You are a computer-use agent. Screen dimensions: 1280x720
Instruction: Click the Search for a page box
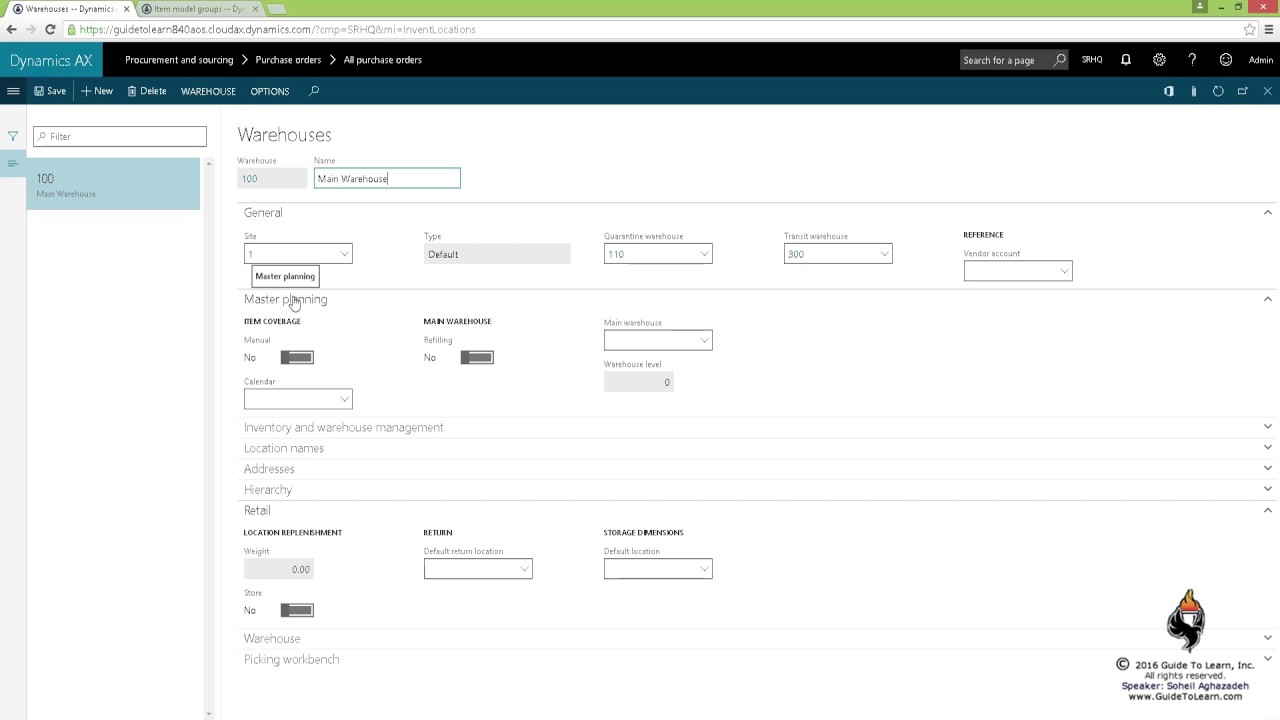click(1014, 60)
